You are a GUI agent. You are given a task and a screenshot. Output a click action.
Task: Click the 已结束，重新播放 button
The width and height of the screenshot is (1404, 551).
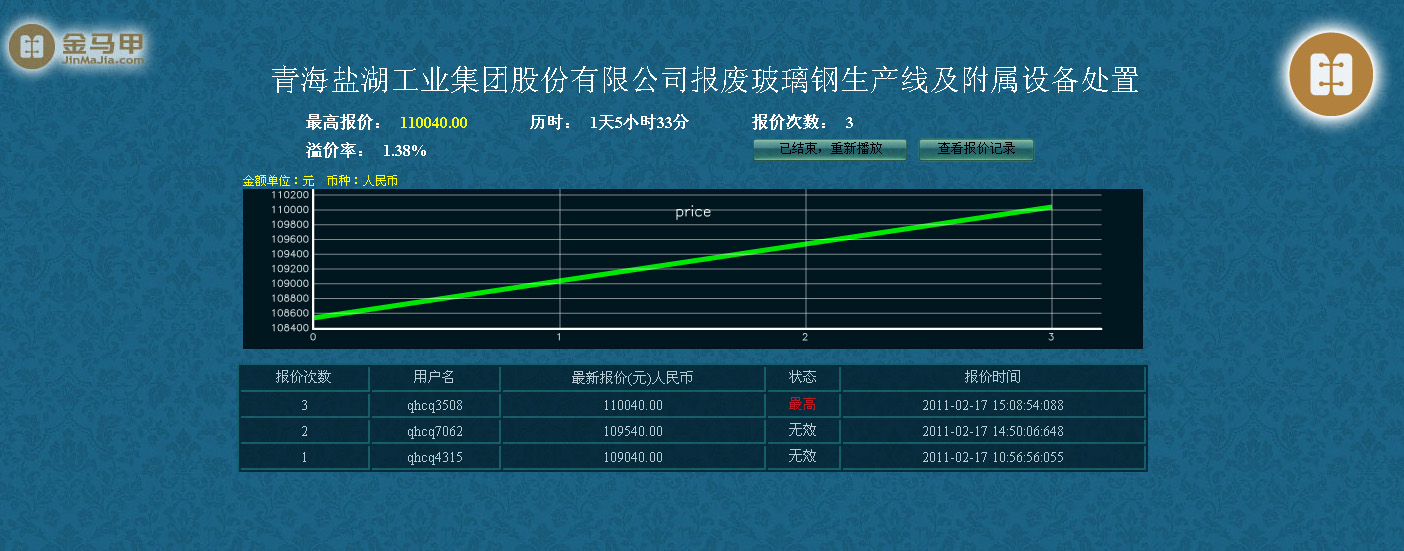pos(830,149)
